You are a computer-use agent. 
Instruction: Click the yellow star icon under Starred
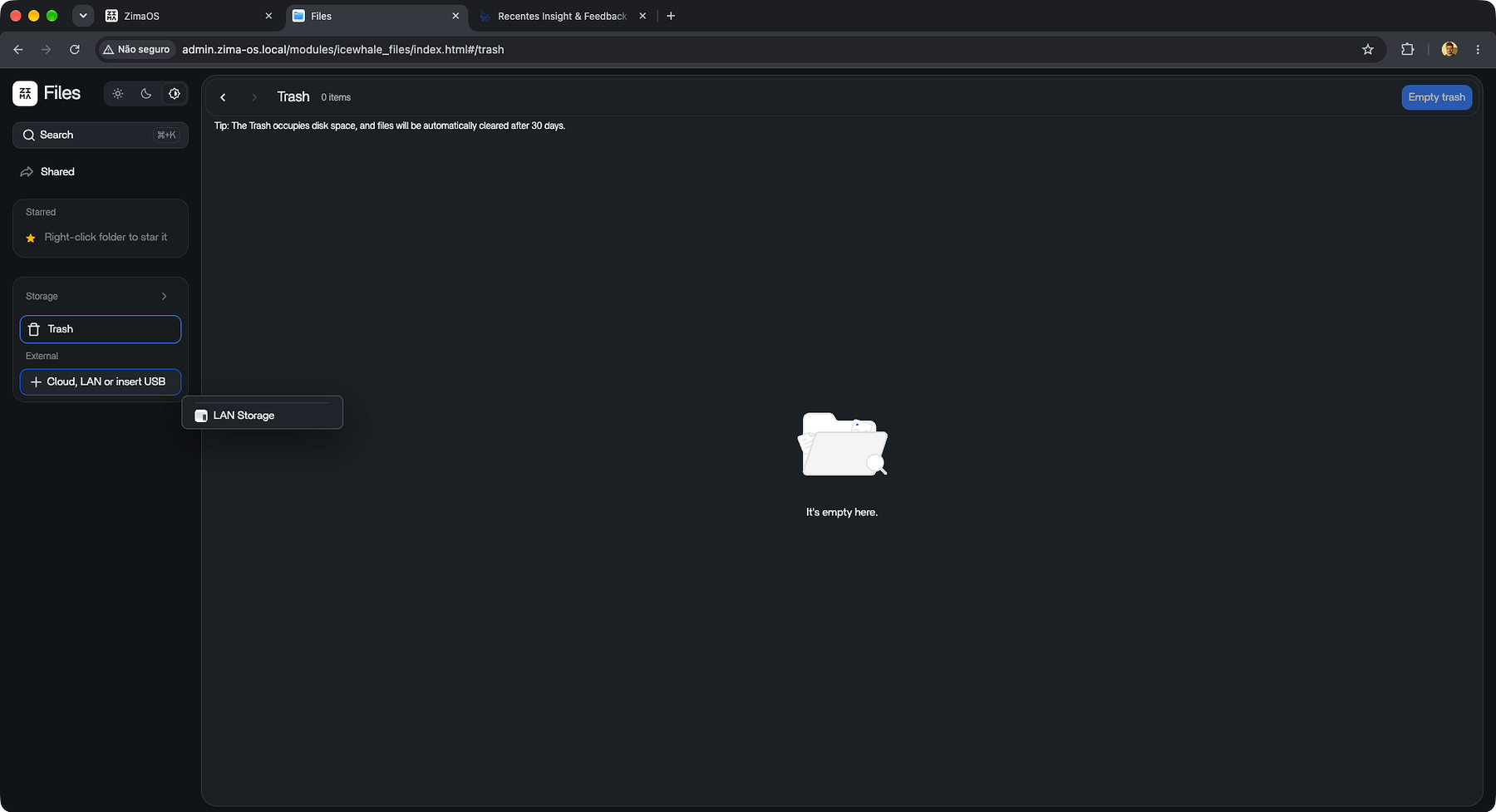[31, 238]
